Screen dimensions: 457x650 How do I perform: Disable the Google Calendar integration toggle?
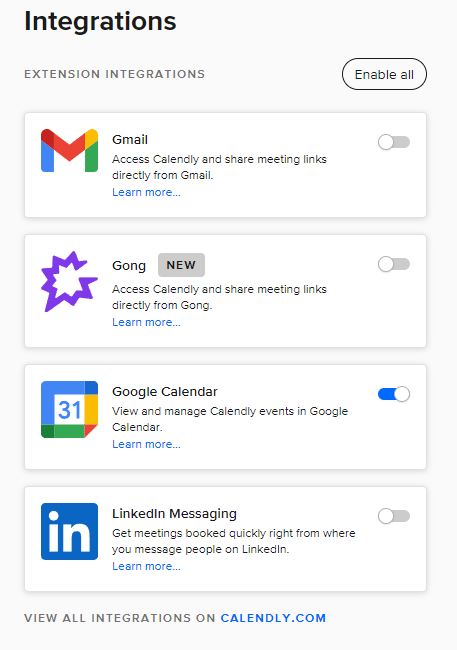click(394, 394)
